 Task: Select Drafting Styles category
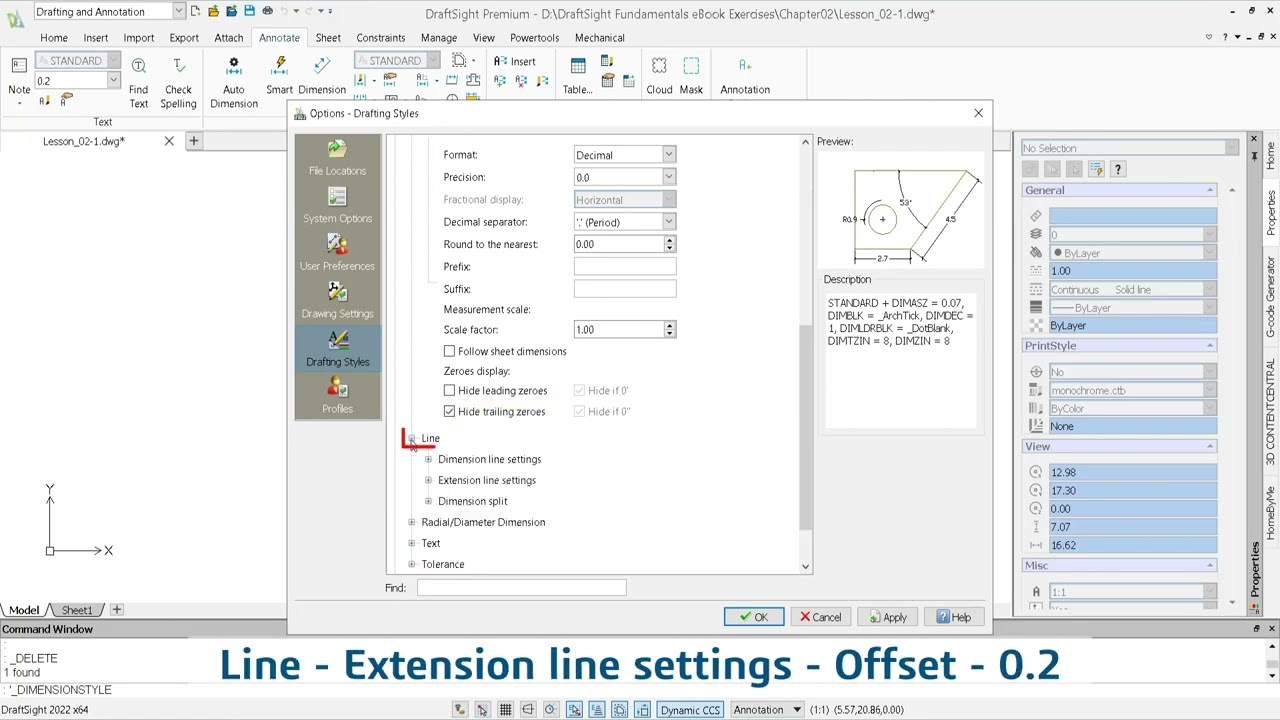click(337, 348)
